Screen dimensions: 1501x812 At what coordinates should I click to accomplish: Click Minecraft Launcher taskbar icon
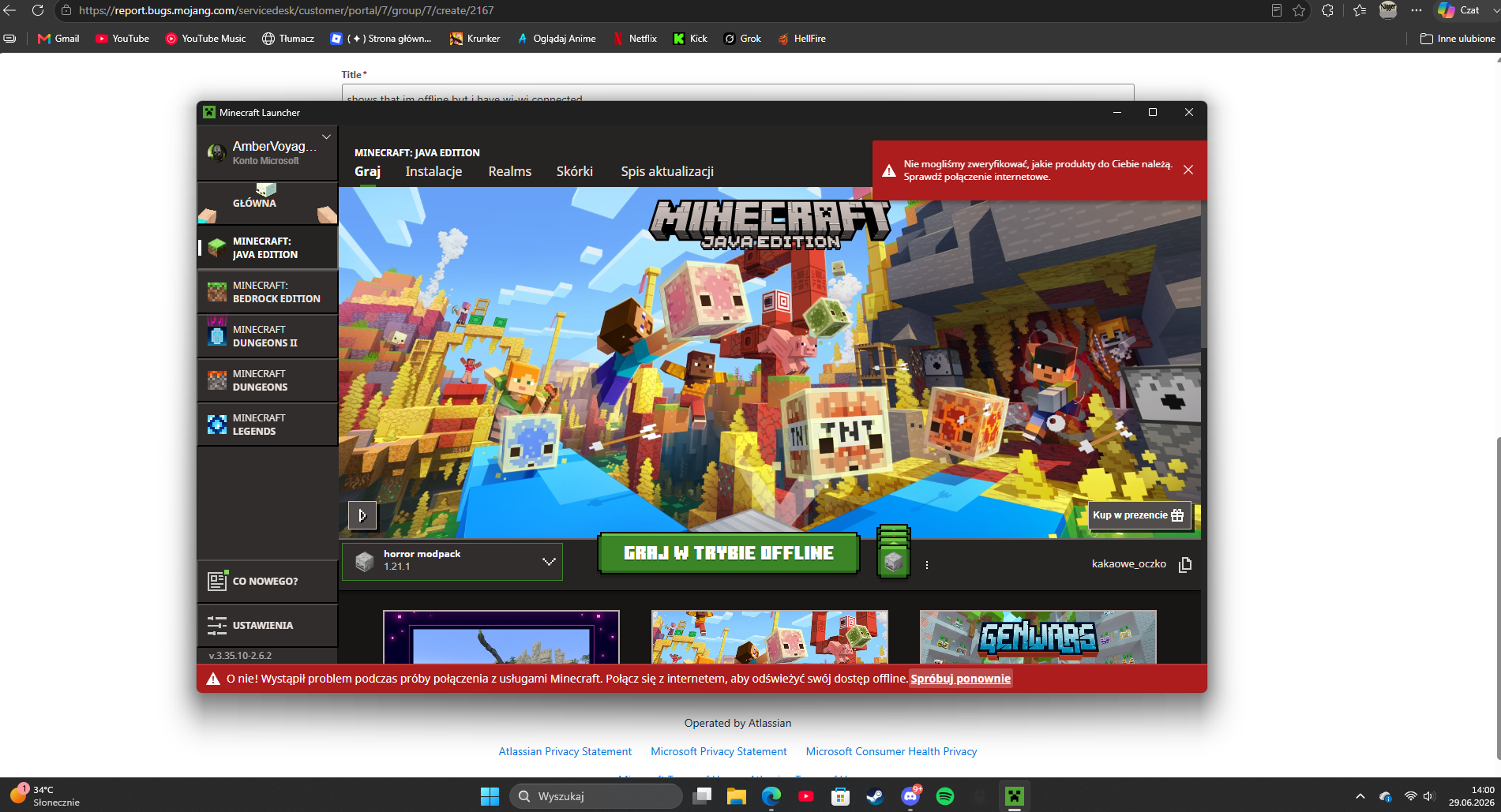click(x=1015, y=796)
